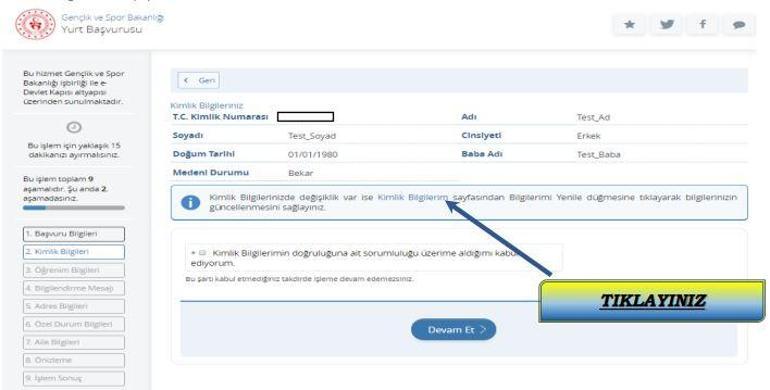Click the "yaklaşık 15 dakikanızı" time note

click(74, 150)
